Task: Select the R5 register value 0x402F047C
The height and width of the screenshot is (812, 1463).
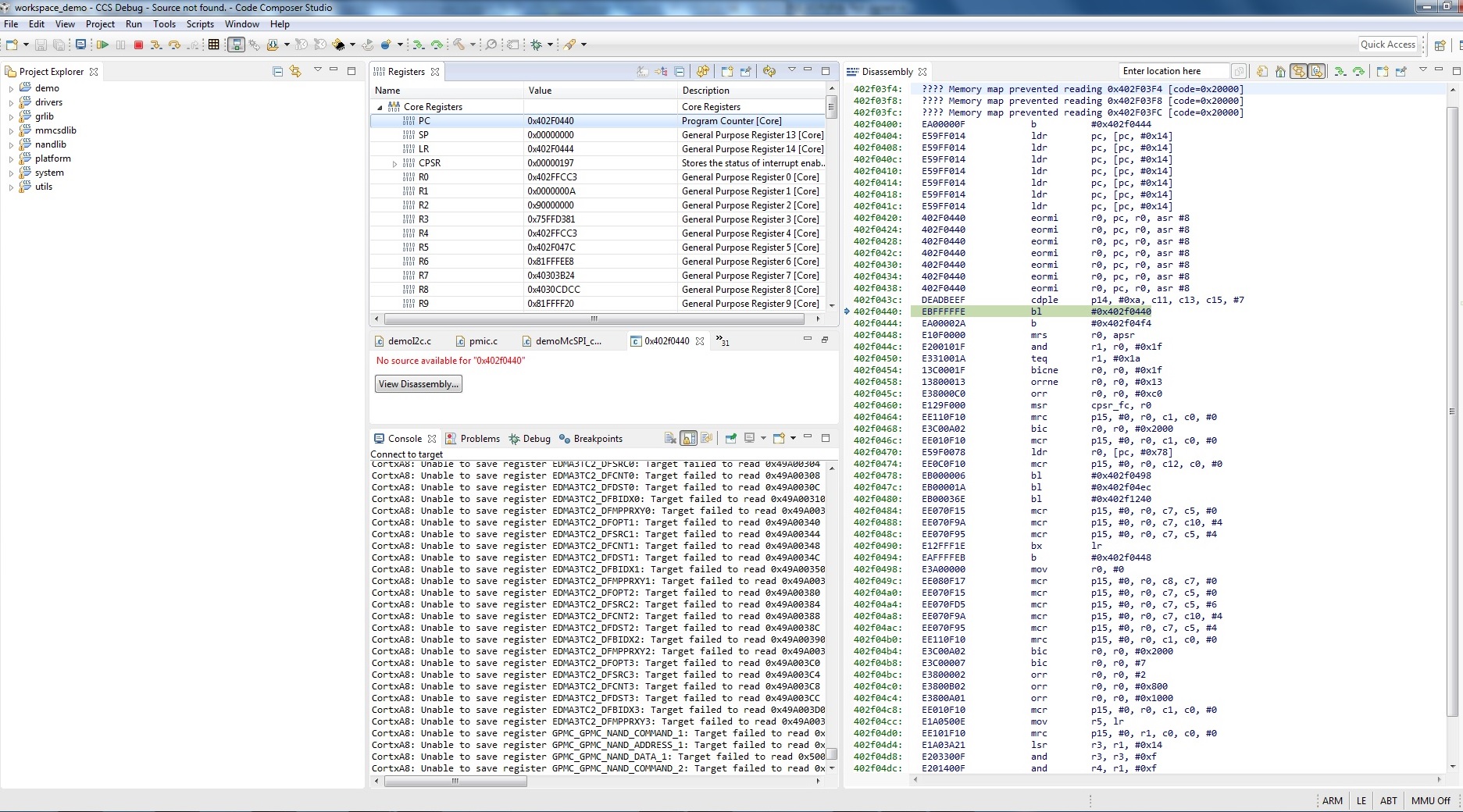Action: pos(551,248)
